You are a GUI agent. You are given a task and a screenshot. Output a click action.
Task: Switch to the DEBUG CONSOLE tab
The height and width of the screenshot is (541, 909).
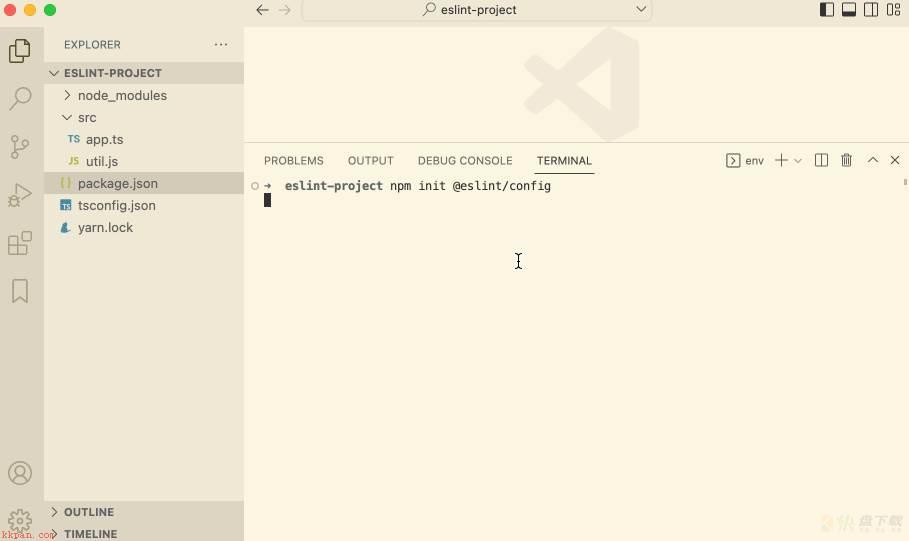[465, 161]
